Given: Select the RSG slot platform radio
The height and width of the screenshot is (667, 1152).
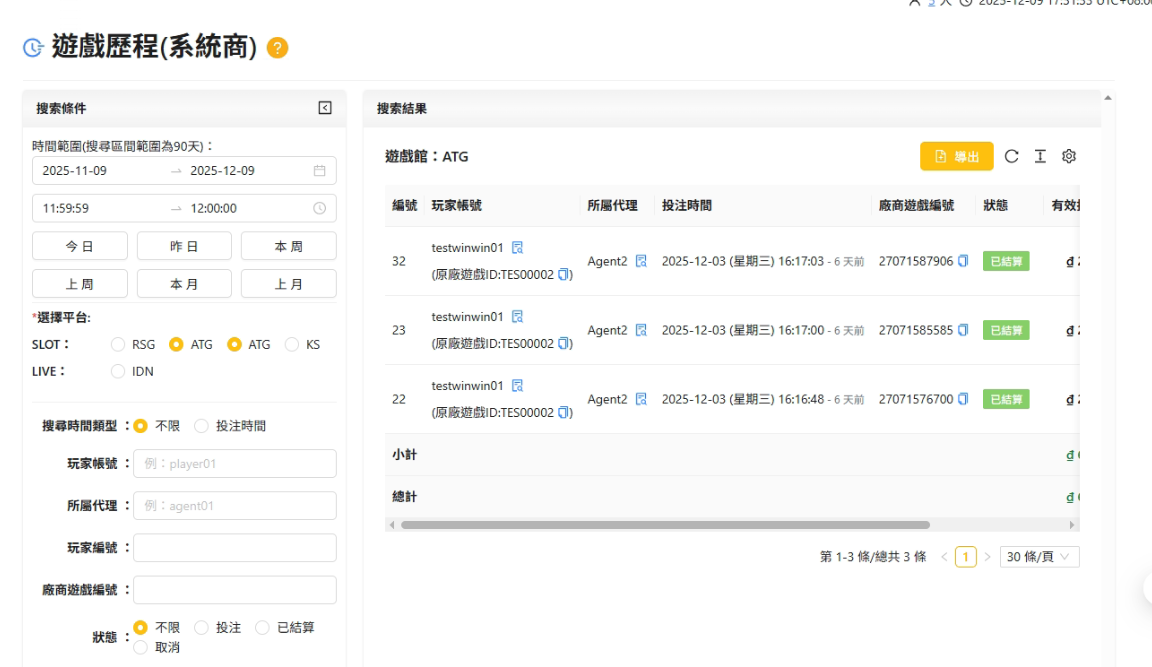Looking at the screenshot, I should click(x=119, y=344).
